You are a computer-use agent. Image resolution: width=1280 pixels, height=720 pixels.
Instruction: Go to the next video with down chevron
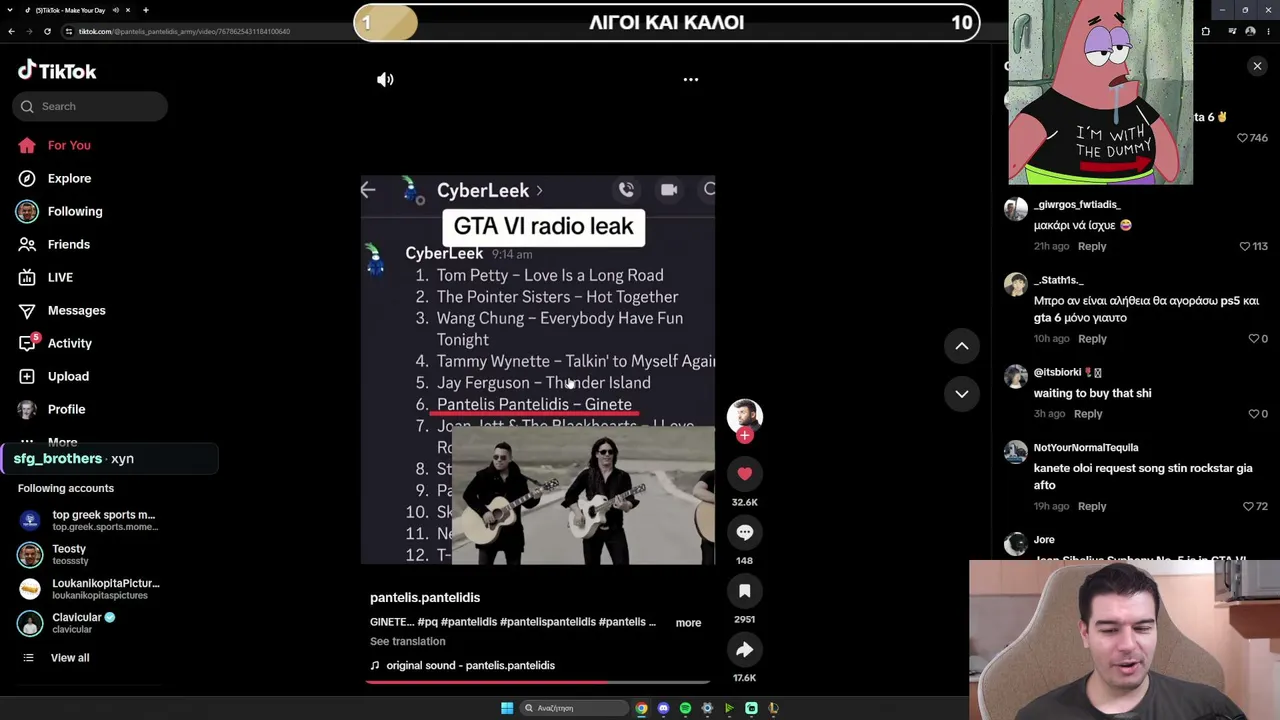pos(961,393)
